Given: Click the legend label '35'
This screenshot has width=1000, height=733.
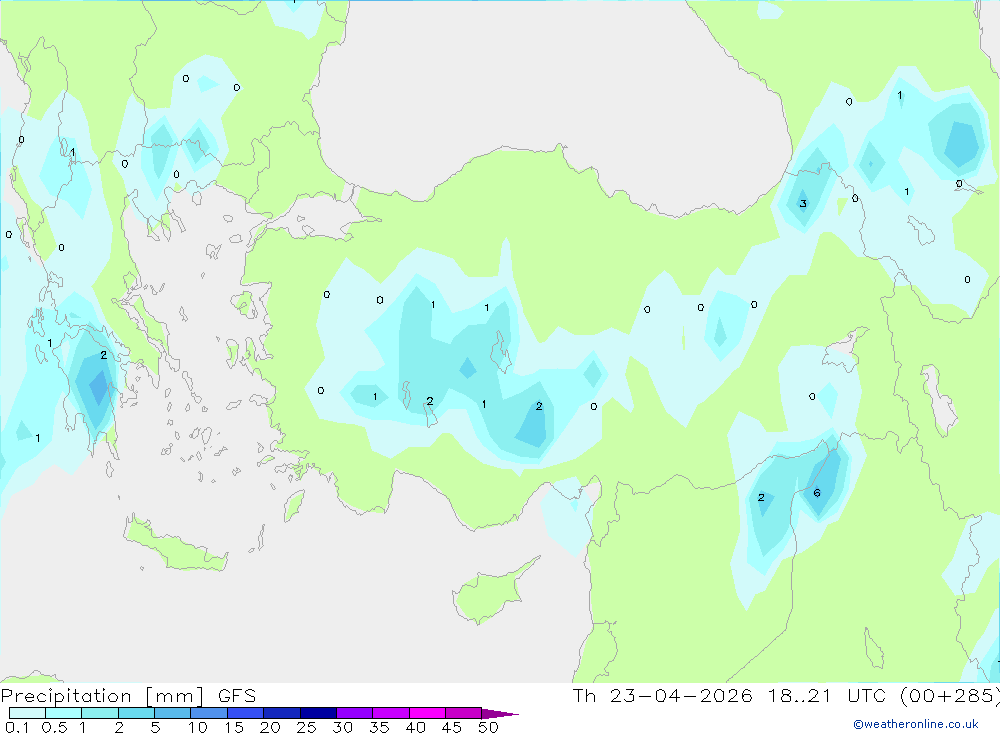Looking at the screenshot, I should coord(379,727).
